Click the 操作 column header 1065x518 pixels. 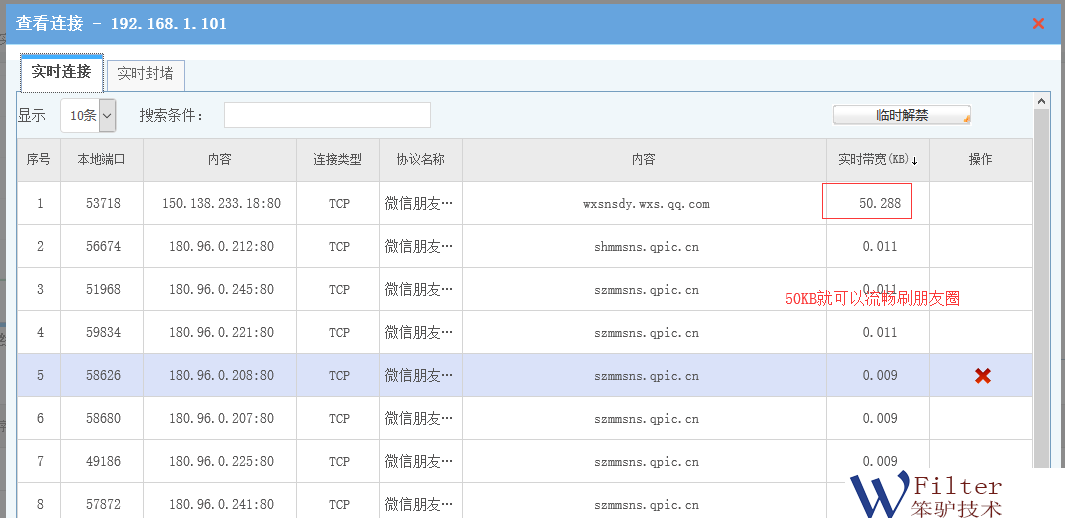[980, 160]
